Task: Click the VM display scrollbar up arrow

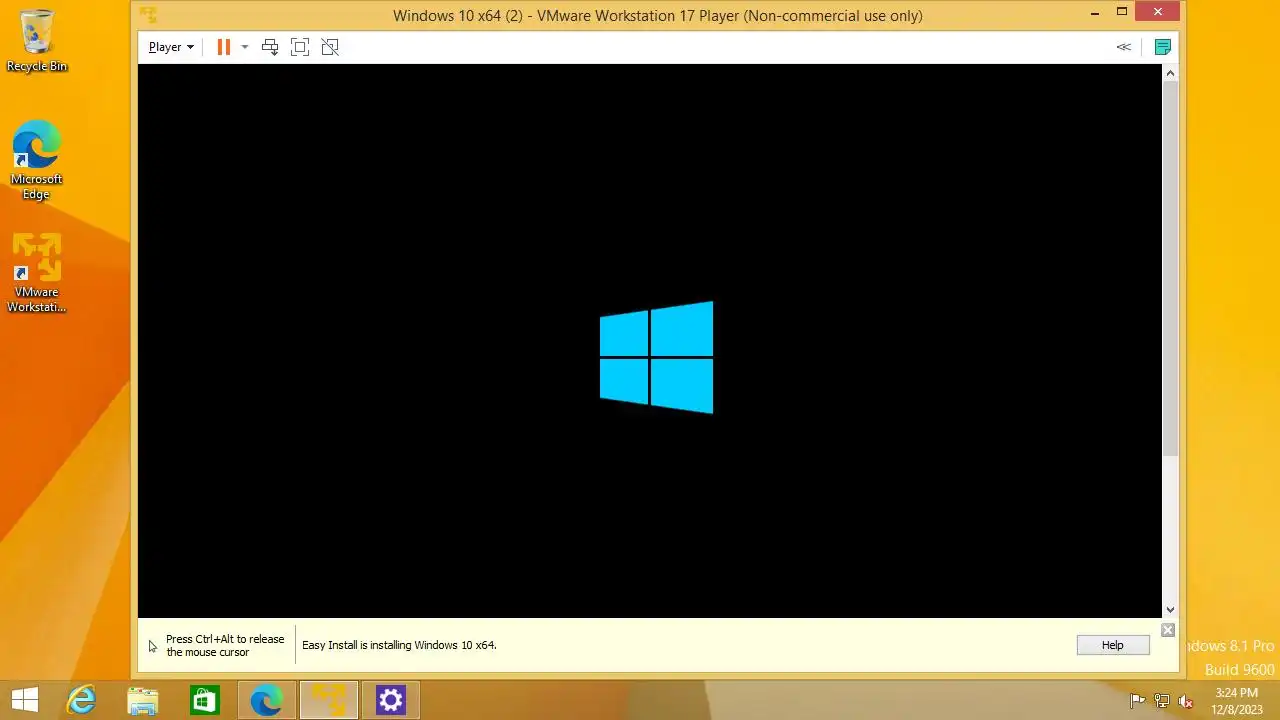Action: (1171, 73)
